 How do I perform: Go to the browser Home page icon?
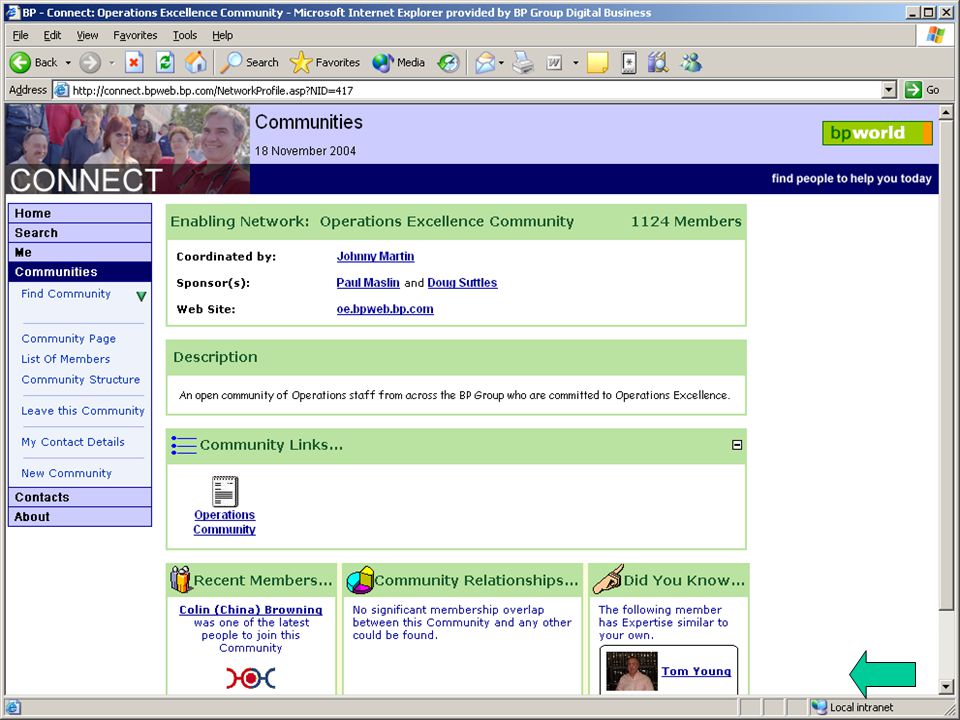[x=196, y=62]
